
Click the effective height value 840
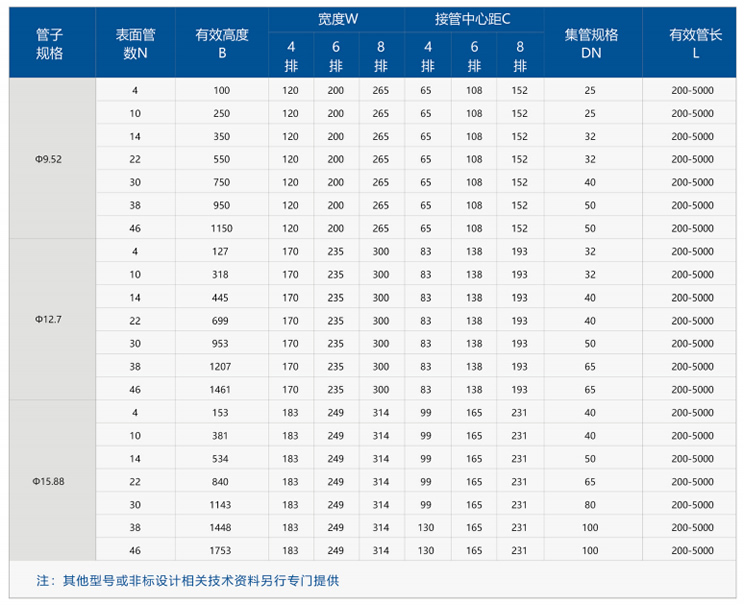(x=220, y=482)
